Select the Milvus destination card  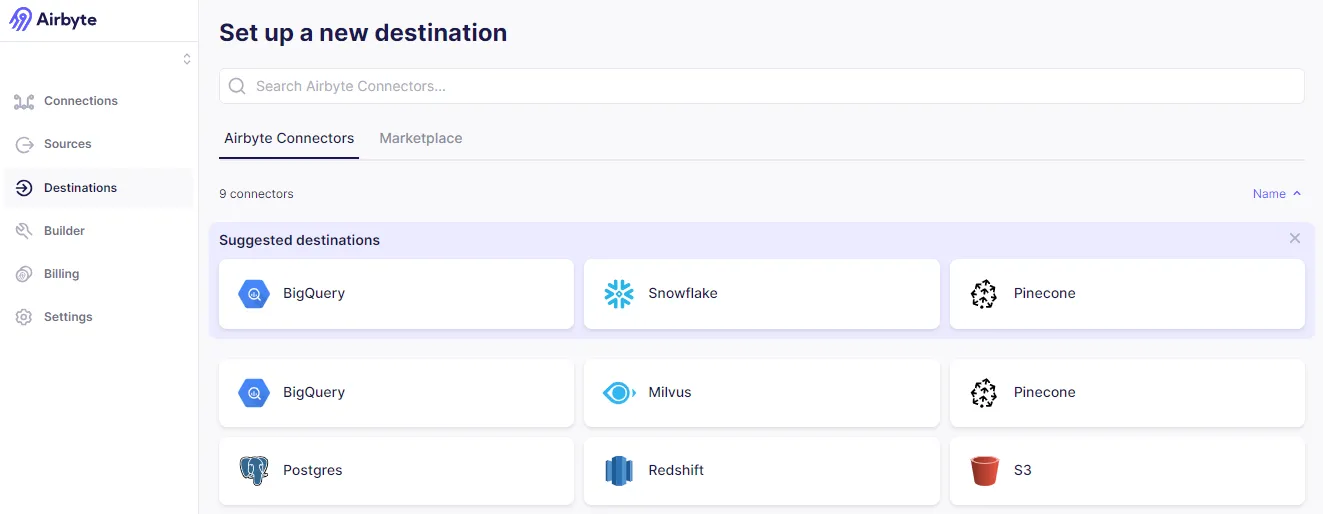[x=761, y=393]
